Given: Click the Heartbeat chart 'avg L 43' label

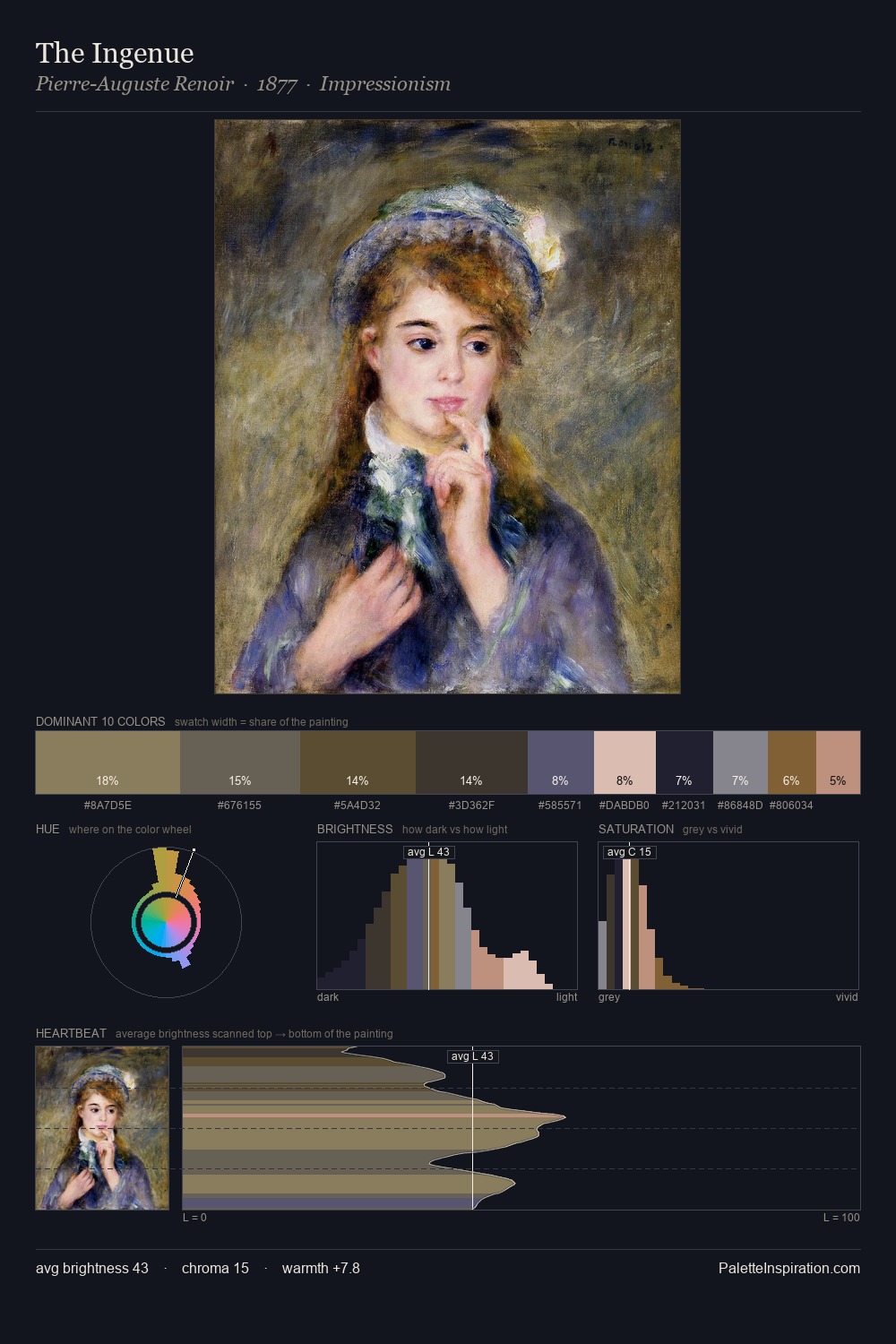Looking at the screenshot, I should click(x=472, y=1056).
